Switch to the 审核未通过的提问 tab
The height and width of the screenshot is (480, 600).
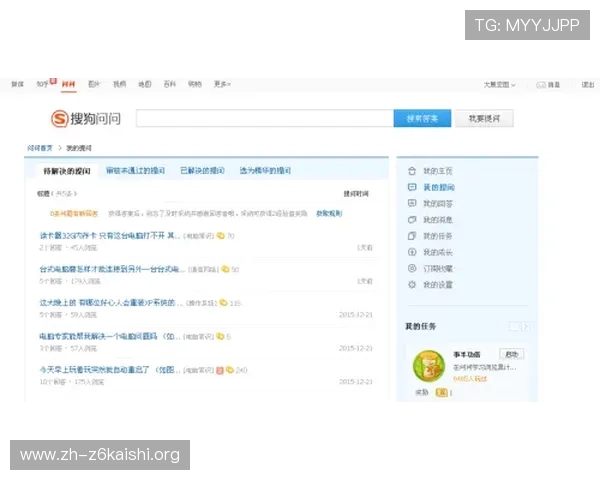click(x=135, y=170)
